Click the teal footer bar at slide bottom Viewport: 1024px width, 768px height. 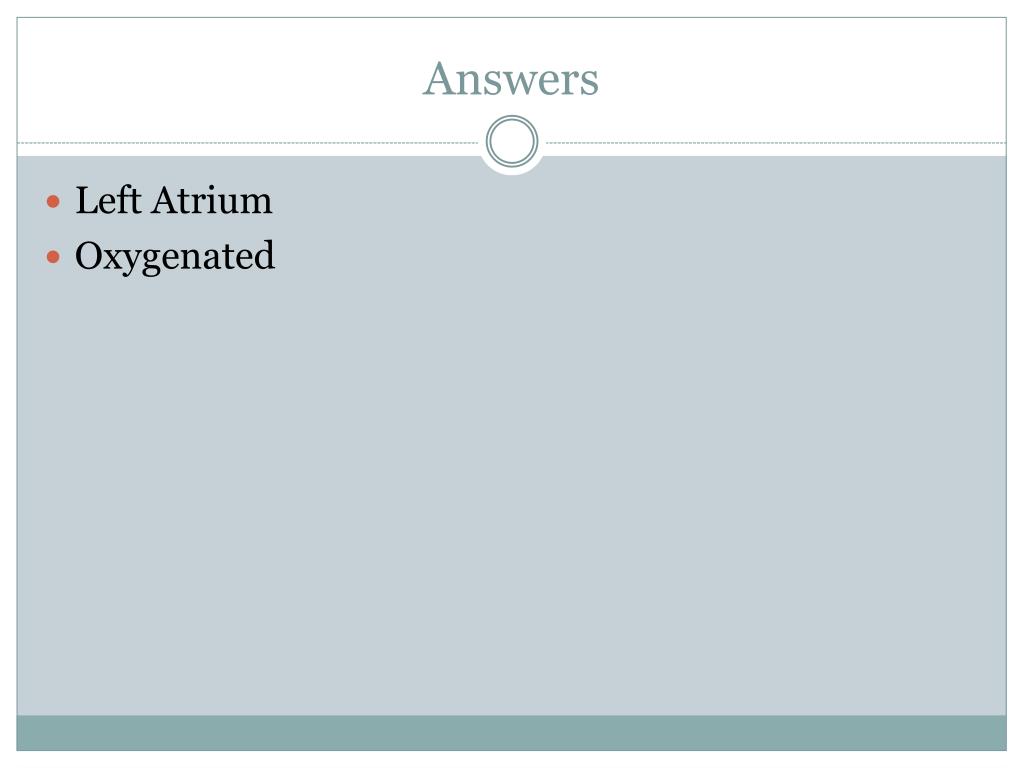click(511, 733)
